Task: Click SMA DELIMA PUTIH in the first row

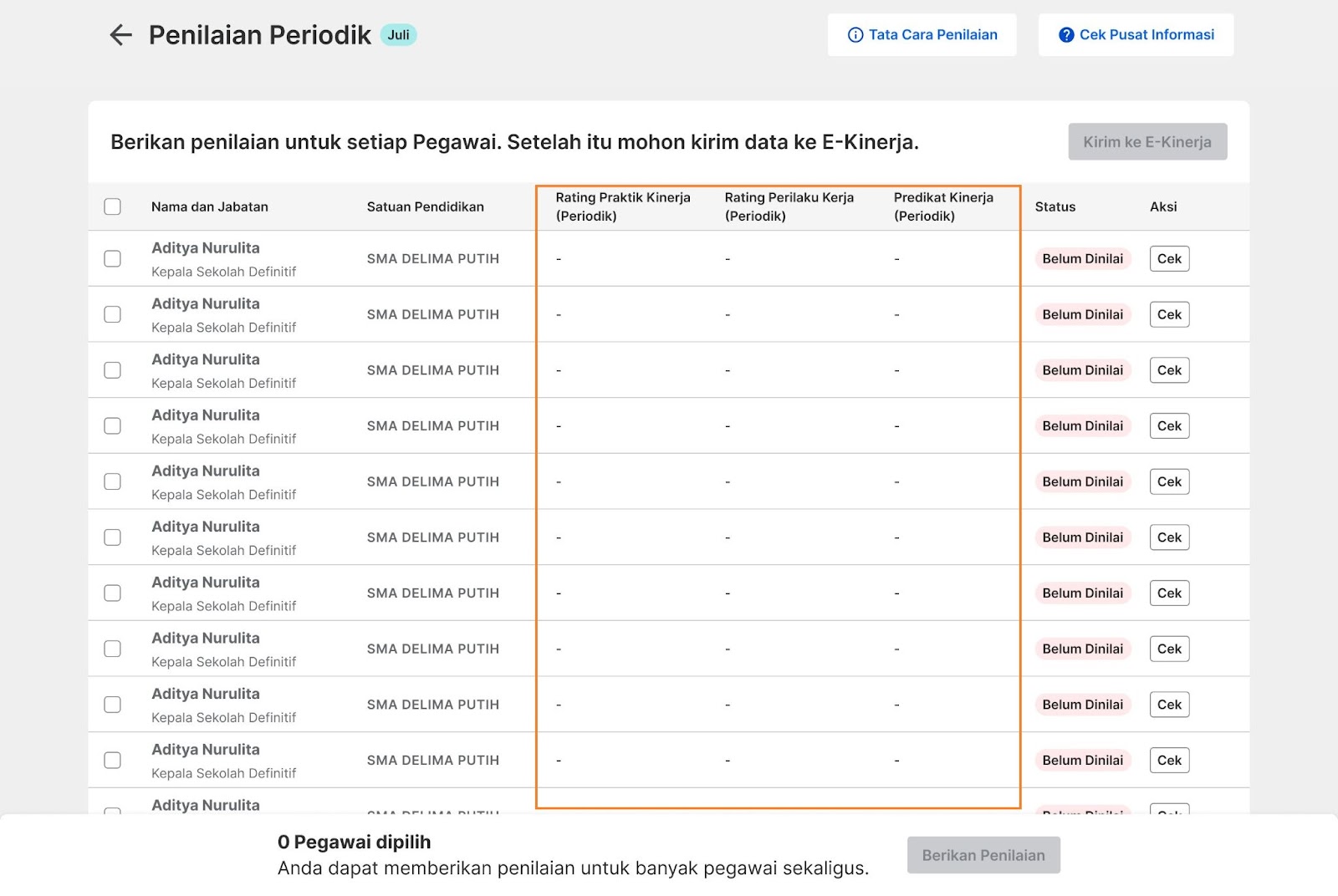Action: click(433, 259)
